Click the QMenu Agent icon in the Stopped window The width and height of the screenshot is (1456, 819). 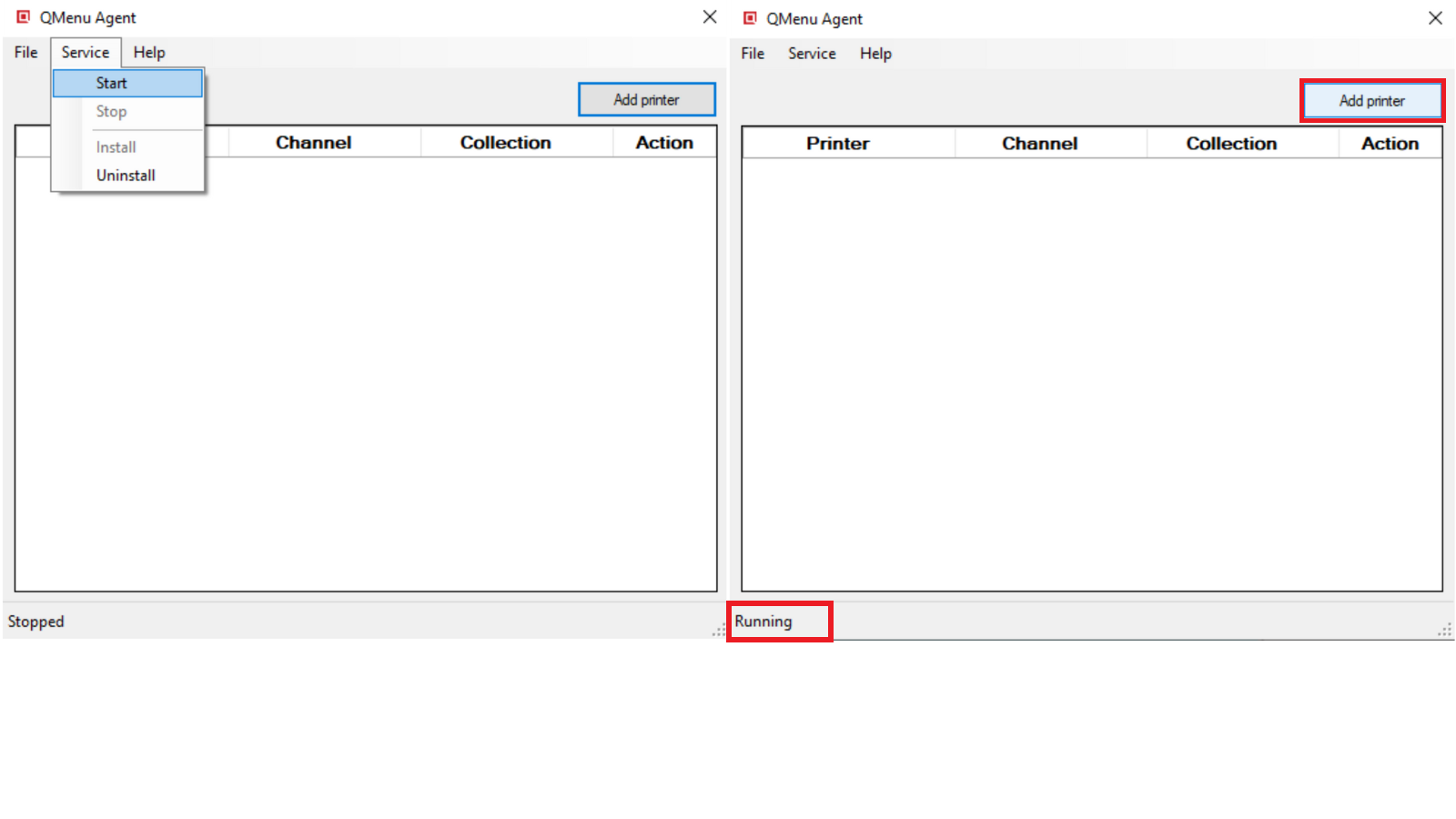pyautogui.click(x=24, y=17)
